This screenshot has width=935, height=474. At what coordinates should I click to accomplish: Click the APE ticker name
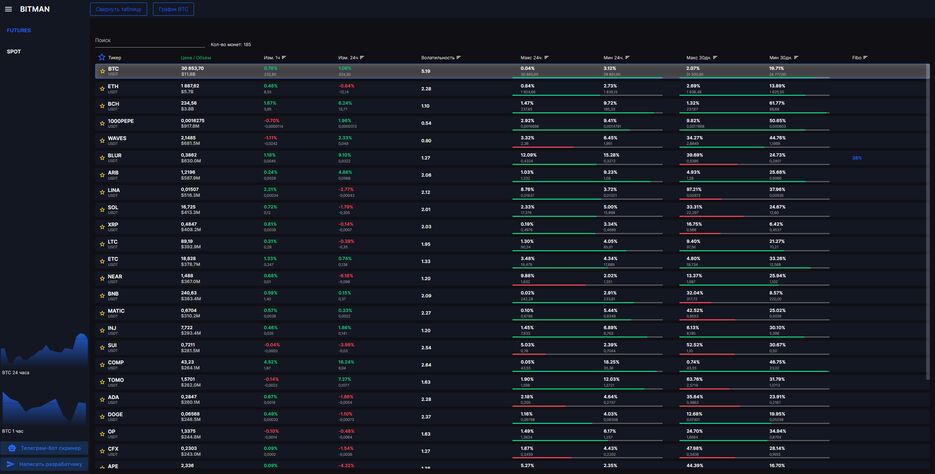coord(113,466)
